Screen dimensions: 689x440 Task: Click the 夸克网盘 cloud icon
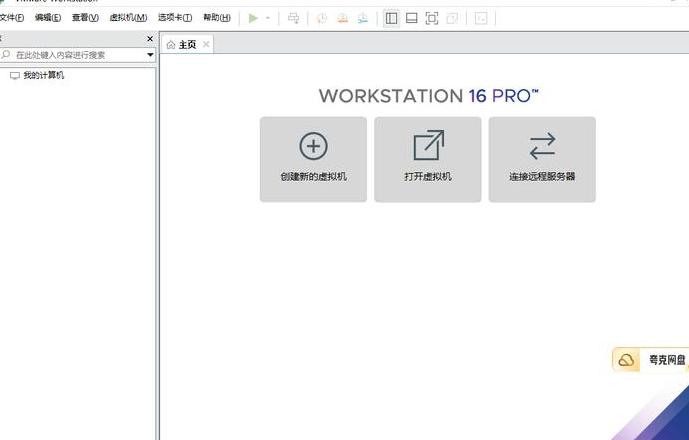tap(626, 360)
